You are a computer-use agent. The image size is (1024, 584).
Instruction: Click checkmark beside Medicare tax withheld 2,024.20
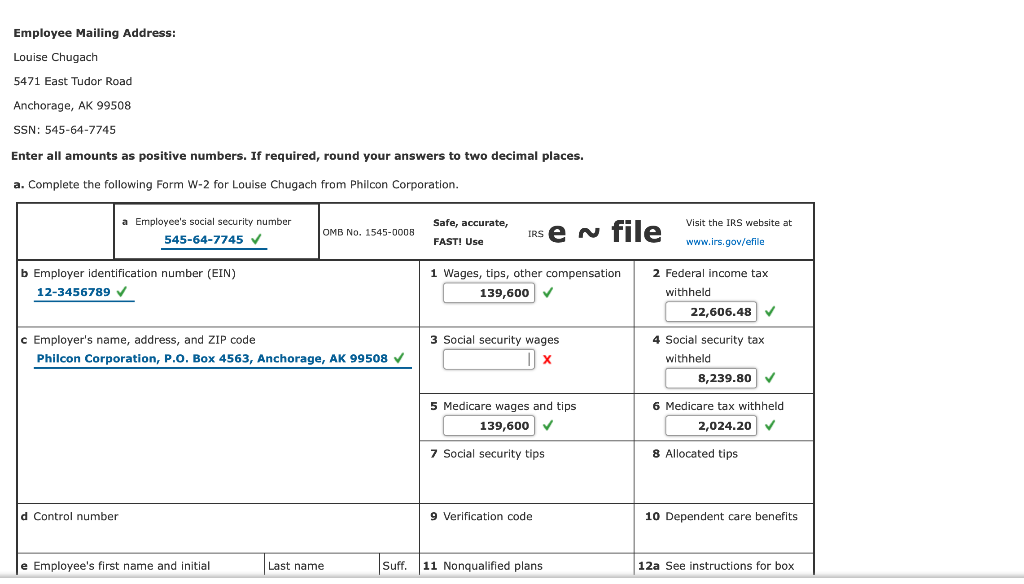point(768,425)
